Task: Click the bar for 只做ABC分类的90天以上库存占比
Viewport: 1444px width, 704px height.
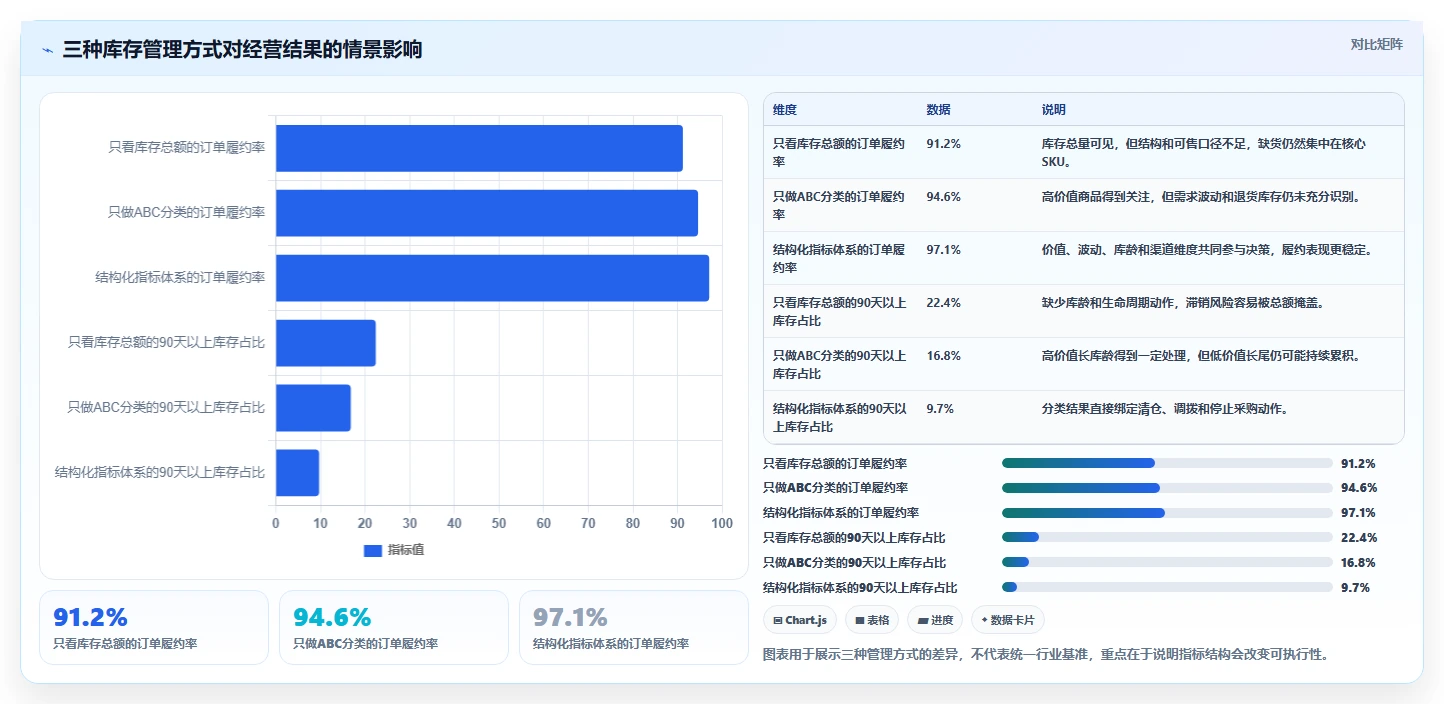Action: coord(313,408)
